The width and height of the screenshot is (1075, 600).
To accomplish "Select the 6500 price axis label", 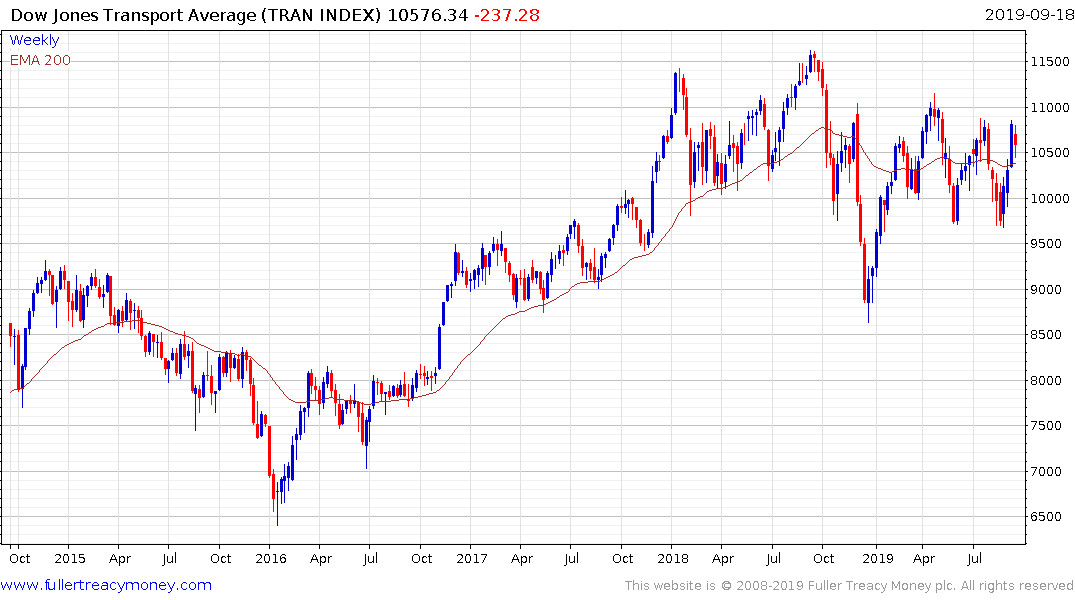I will [1046, 517].
